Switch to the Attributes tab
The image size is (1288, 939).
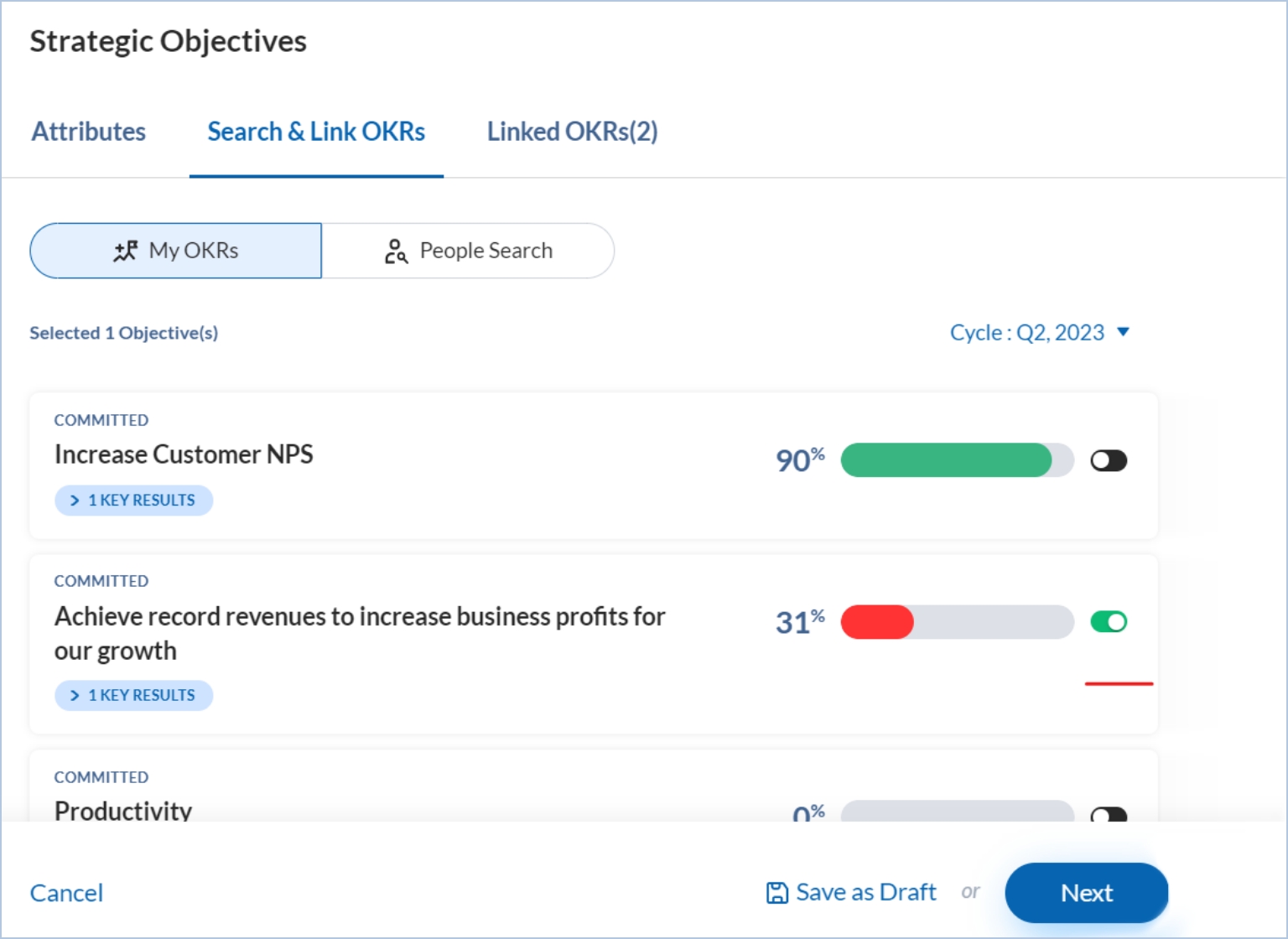(x=89, y=132)
